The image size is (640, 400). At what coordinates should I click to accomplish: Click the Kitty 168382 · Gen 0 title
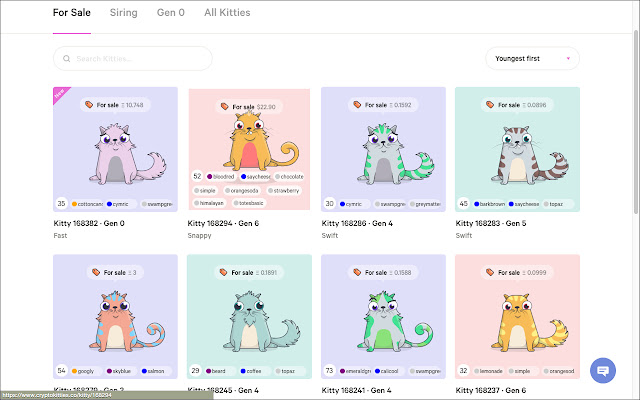tap(89, 223)
